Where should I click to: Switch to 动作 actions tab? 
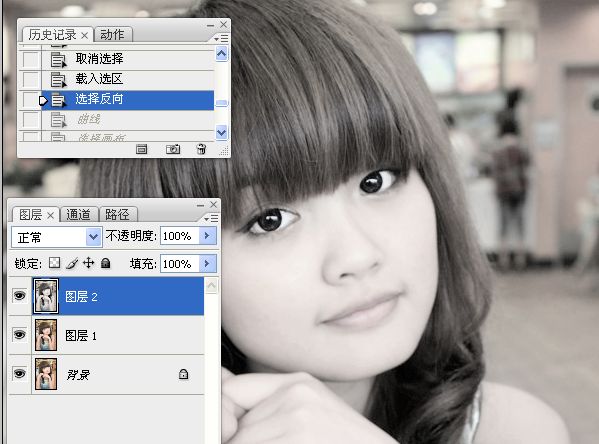(x=112, y=35)
